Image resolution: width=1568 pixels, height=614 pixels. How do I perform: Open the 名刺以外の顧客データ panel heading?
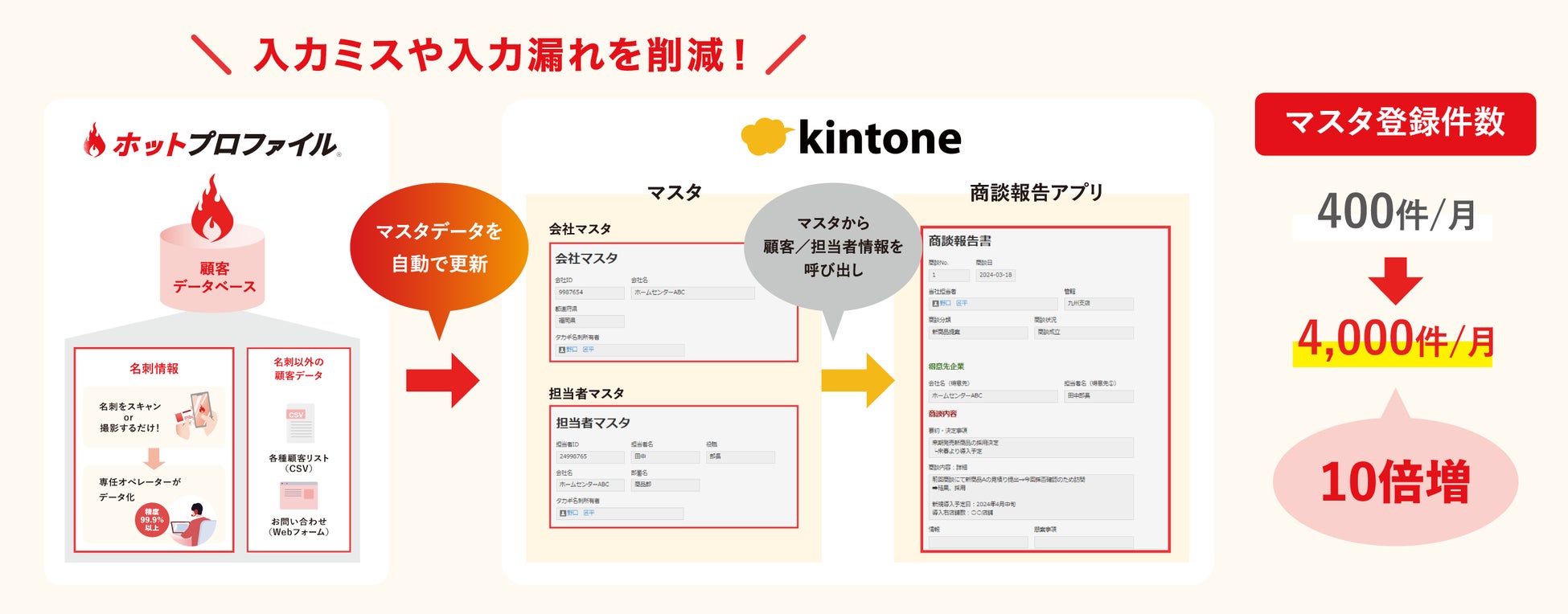298,369
